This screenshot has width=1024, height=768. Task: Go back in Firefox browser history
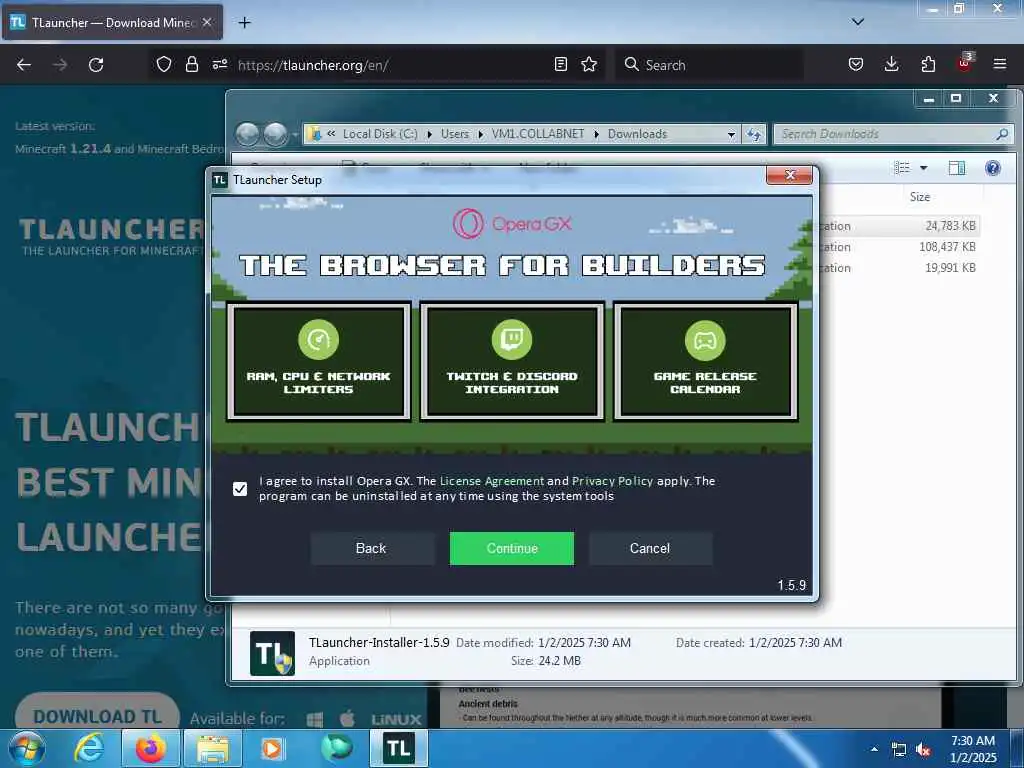point(24,65)
